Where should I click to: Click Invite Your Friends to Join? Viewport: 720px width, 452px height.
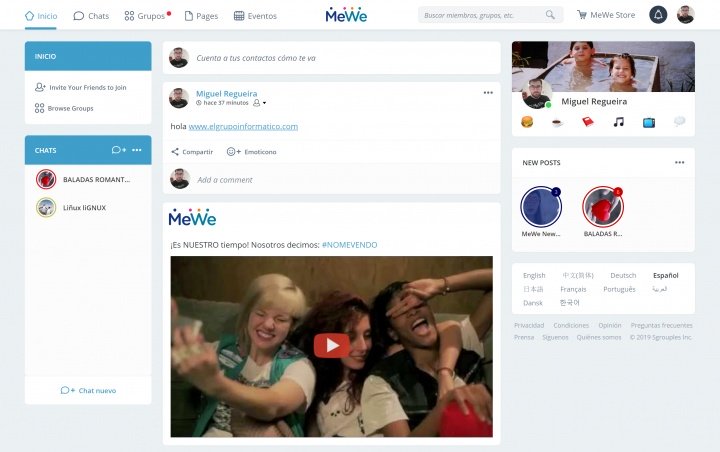(x=81, y=87)
